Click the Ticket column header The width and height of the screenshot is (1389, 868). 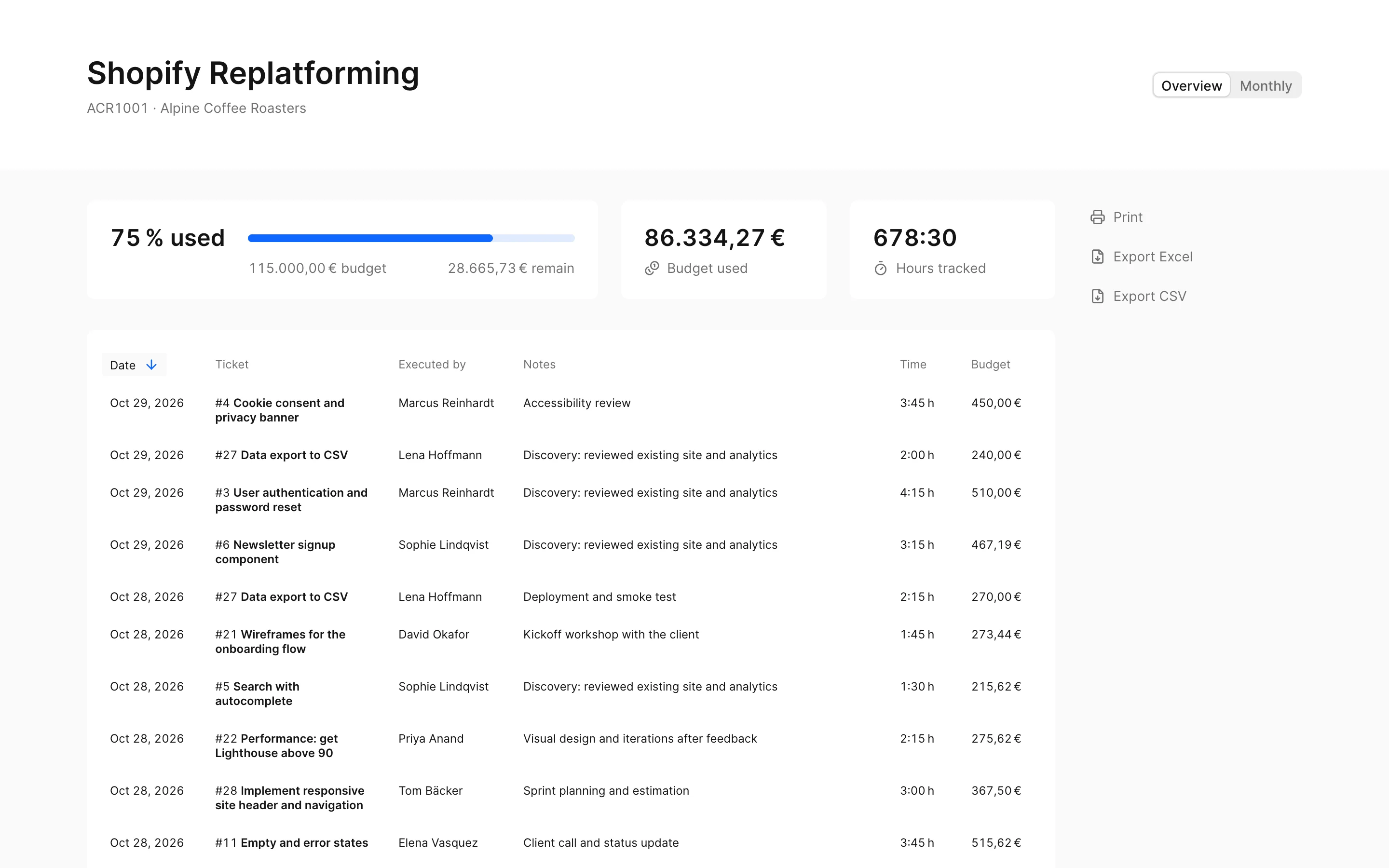(x=232, y=365)
